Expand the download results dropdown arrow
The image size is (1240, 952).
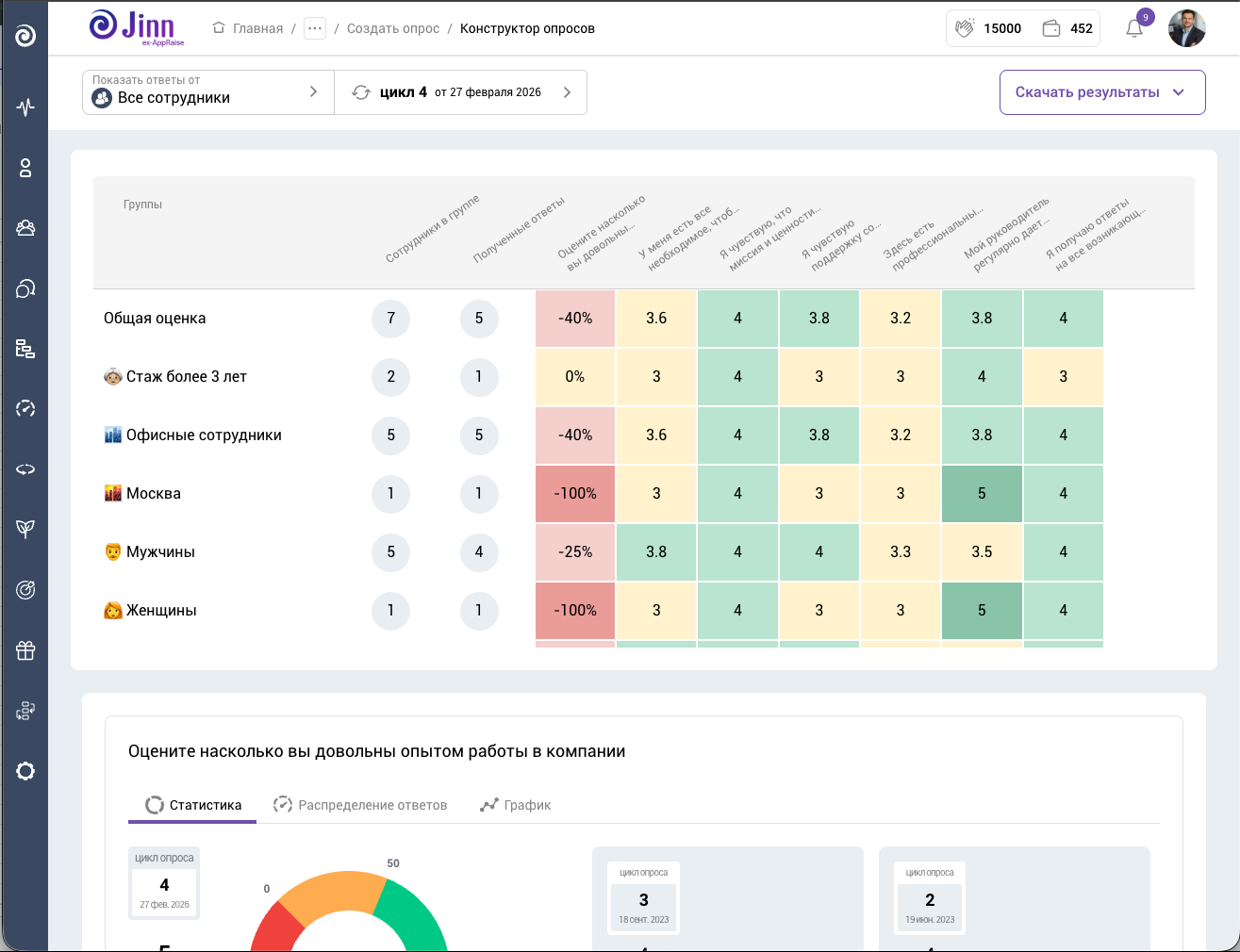[1179, 92]
